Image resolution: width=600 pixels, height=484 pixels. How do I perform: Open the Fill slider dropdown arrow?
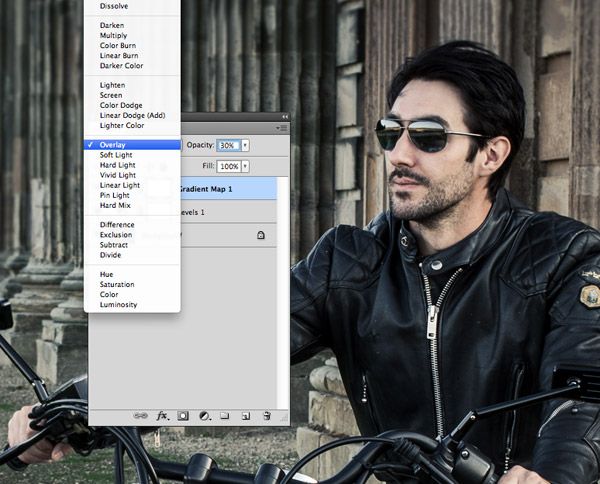[x=245, y=166]
